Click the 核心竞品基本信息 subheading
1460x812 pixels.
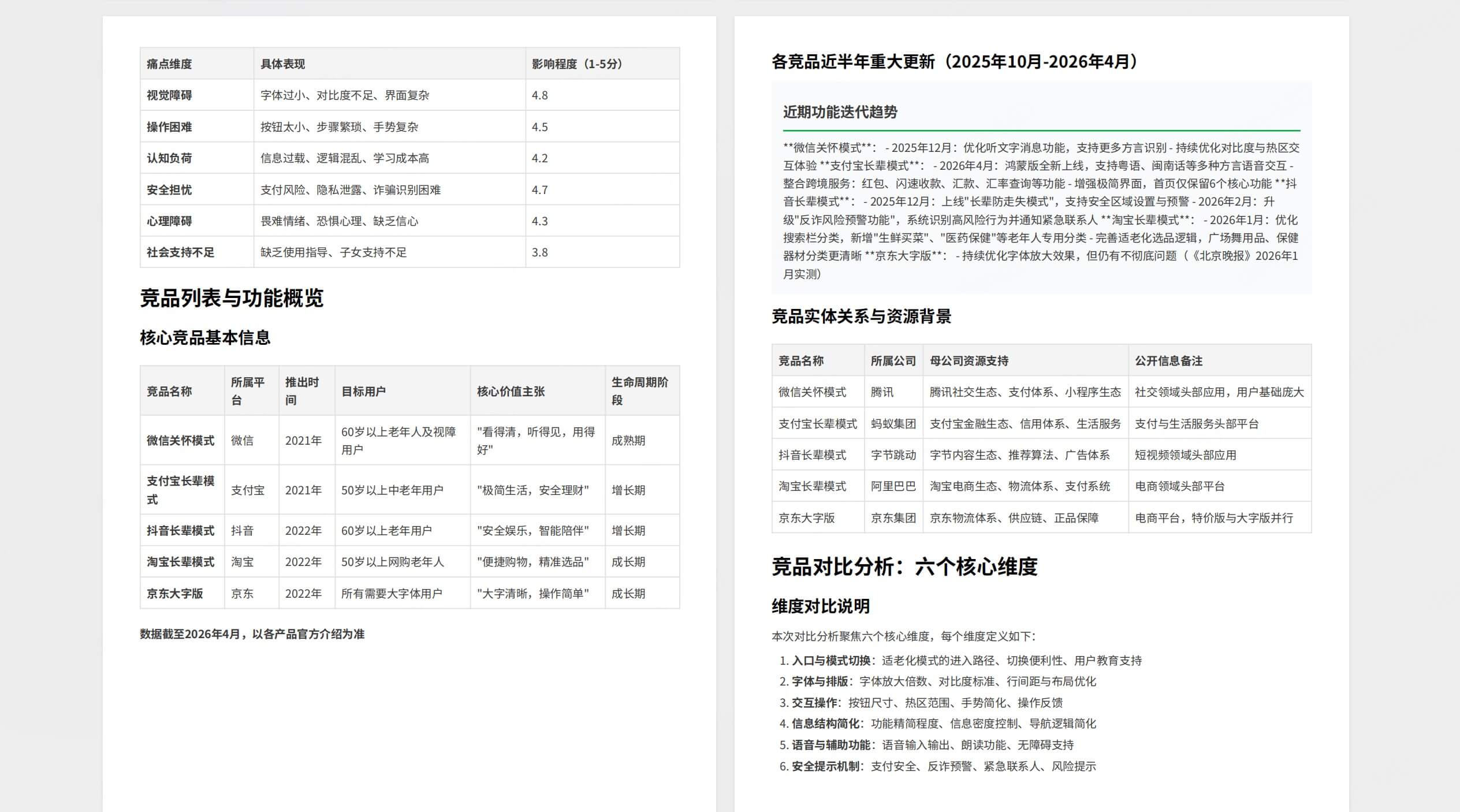pyautogui.click(x=205, y=338)
